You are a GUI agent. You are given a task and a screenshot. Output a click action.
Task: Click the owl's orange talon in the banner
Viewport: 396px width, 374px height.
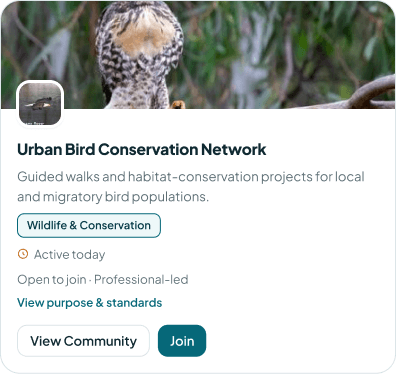pos(178,105)
